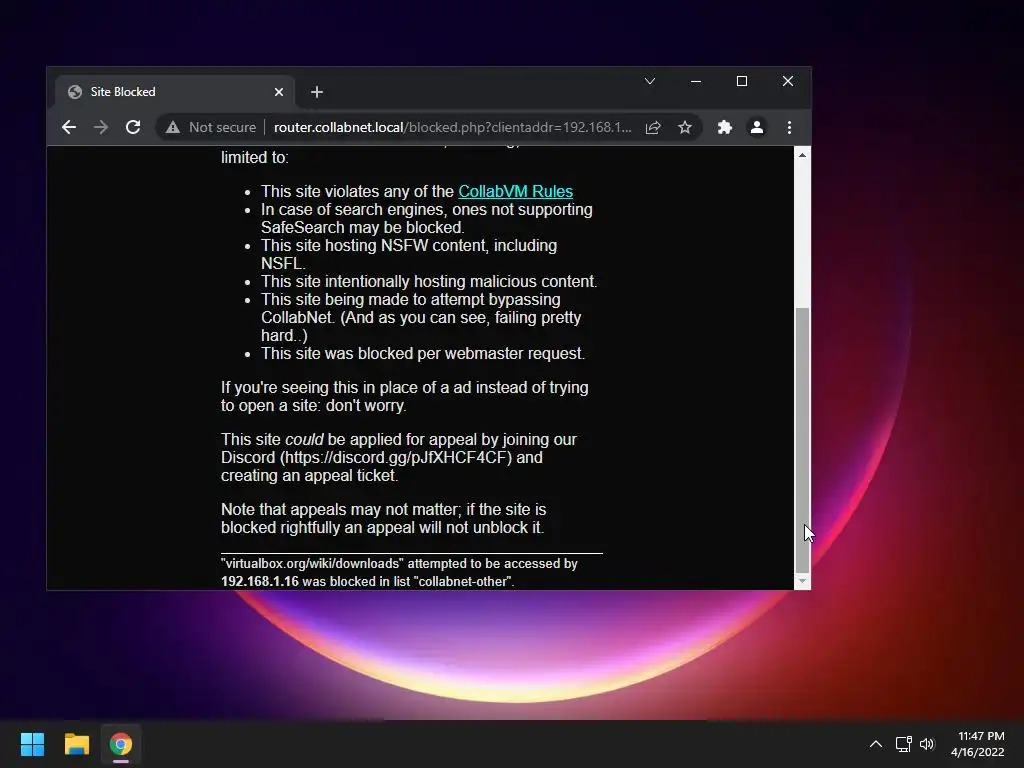
Task: Click "This site was blocked per webmaster request."
Action: [x=423, y=353]
